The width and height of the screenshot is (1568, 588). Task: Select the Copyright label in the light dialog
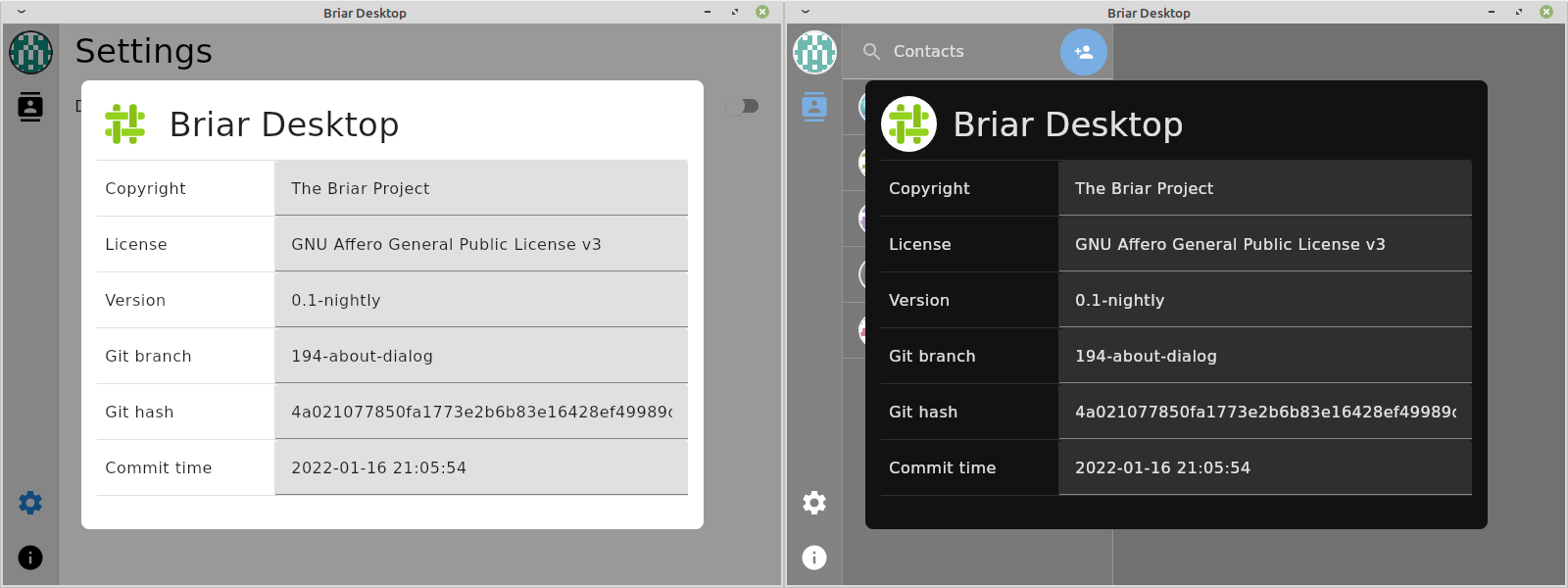pyautogui.click(x=145, y=188)
